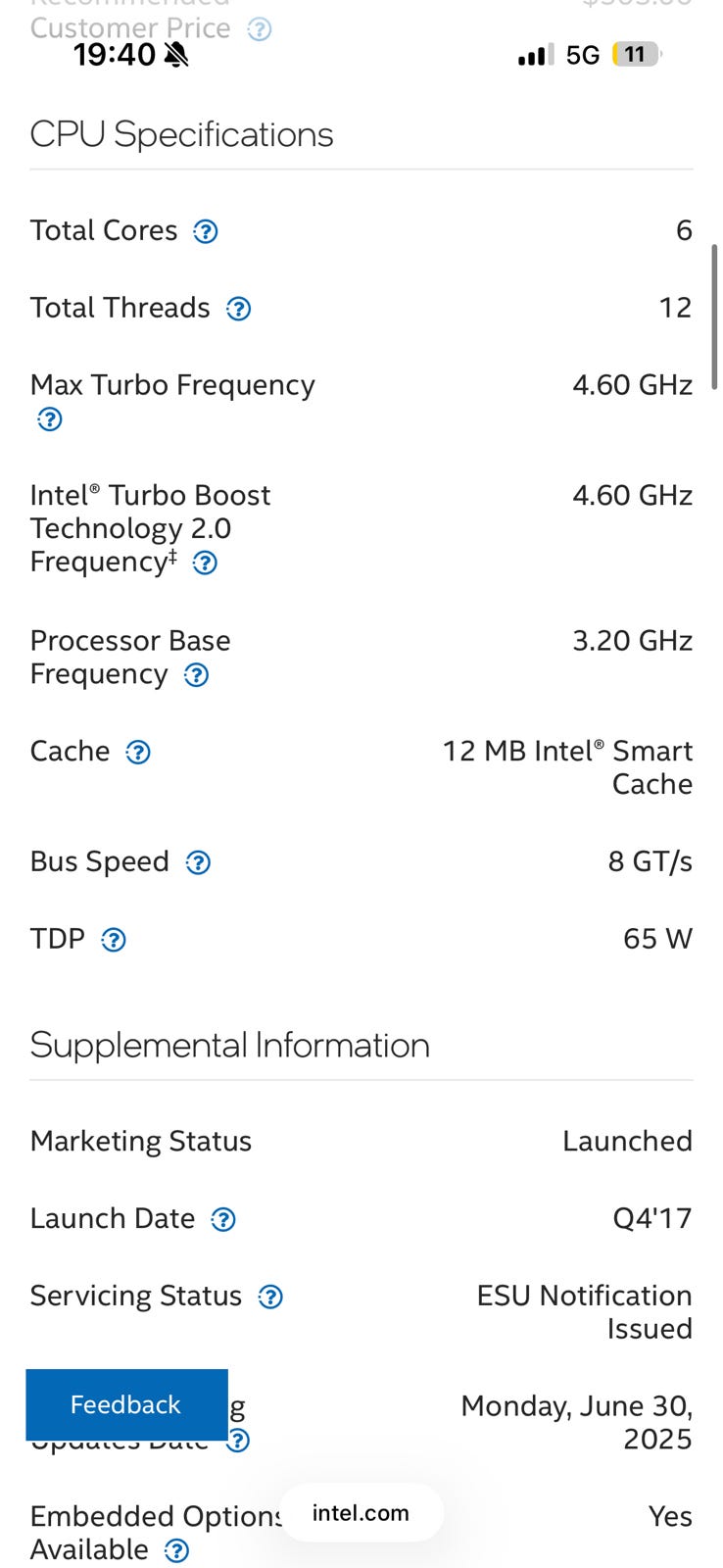Click help icon beside Customer Price
The width and height of the screenshot is (723, 1568).
[x=259, y=29]
